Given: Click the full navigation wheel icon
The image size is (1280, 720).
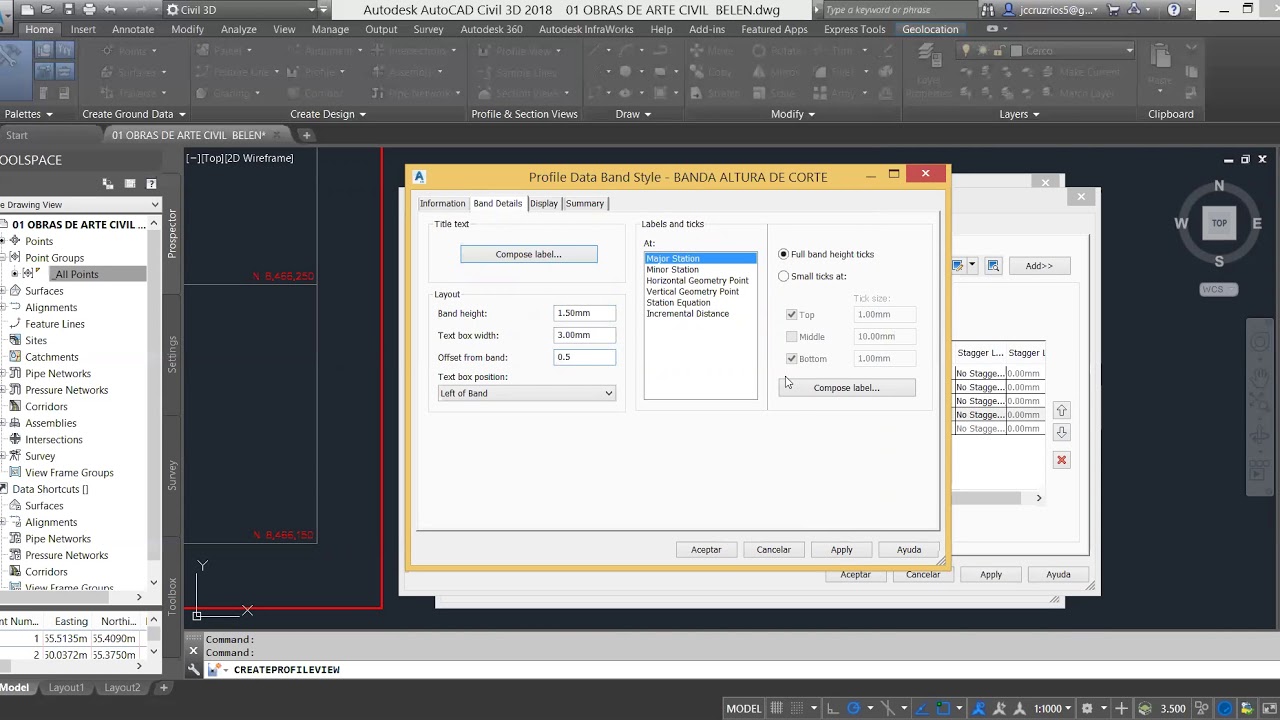Looking at the screenshot, I should pyautogui.click(x=1260, y=343).
